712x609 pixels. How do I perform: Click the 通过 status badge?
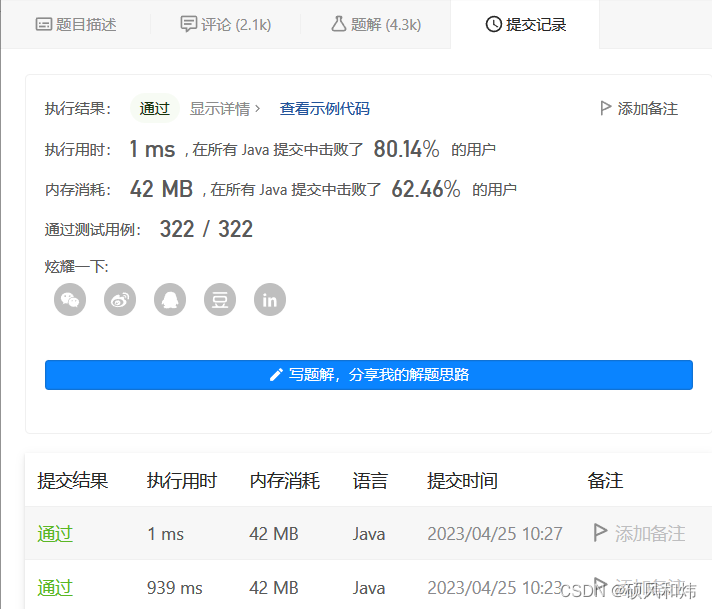pyautogui.click(x=154, y=109)
